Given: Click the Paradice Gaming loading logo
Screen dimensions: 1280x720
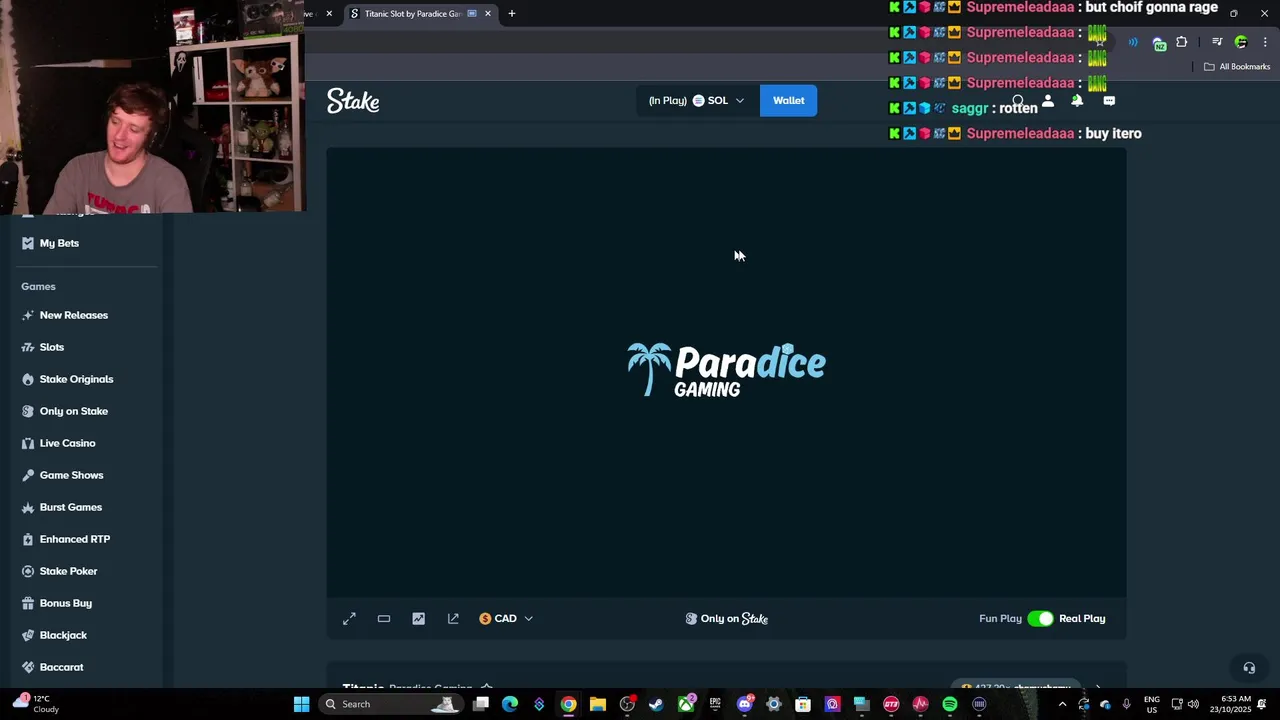Looking at the screenshot, I should click(x=726, y=370).
